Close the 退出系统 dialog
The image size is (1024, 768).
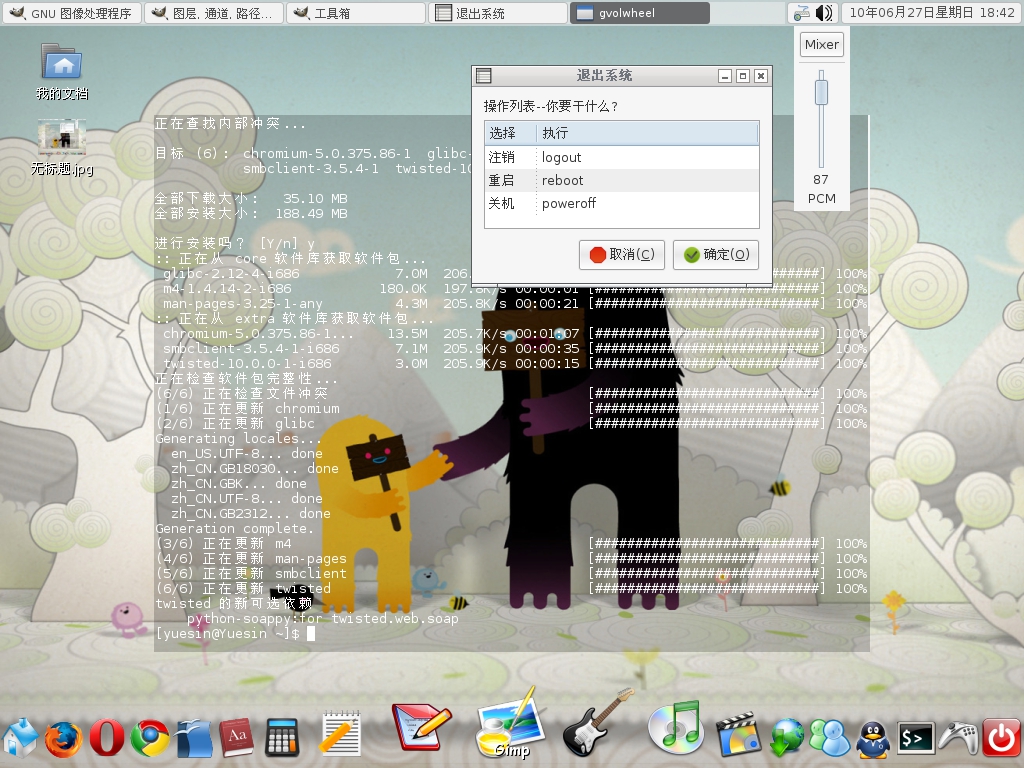point(761,76)
